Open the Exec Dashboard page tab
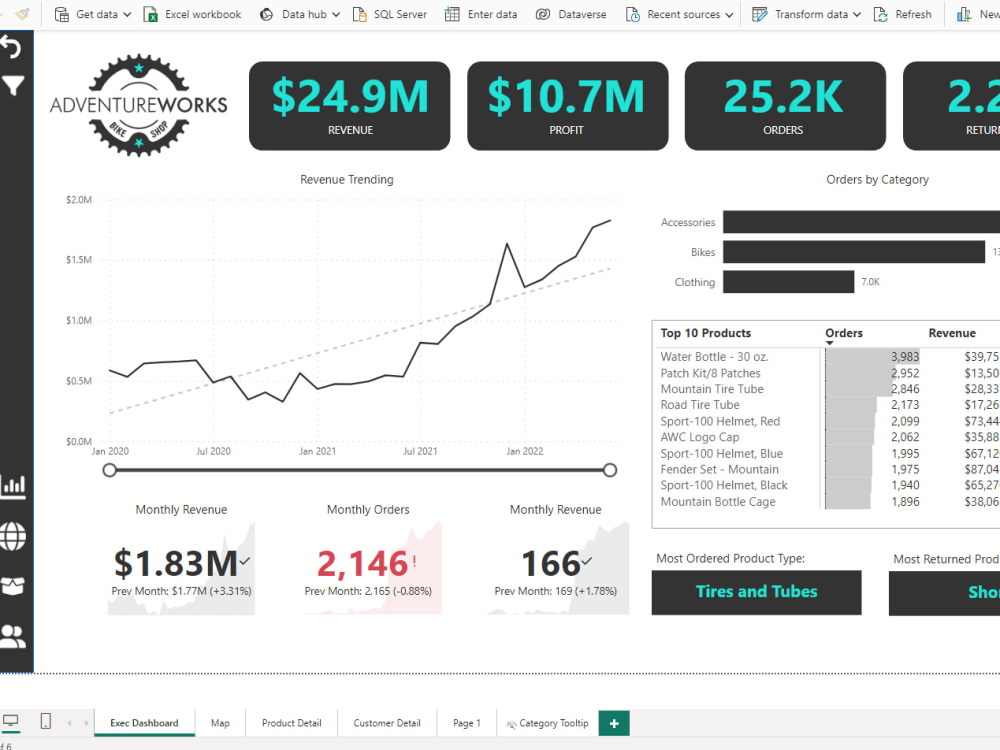The height and width of the screenshot is (750, 1000). point(144,723)
